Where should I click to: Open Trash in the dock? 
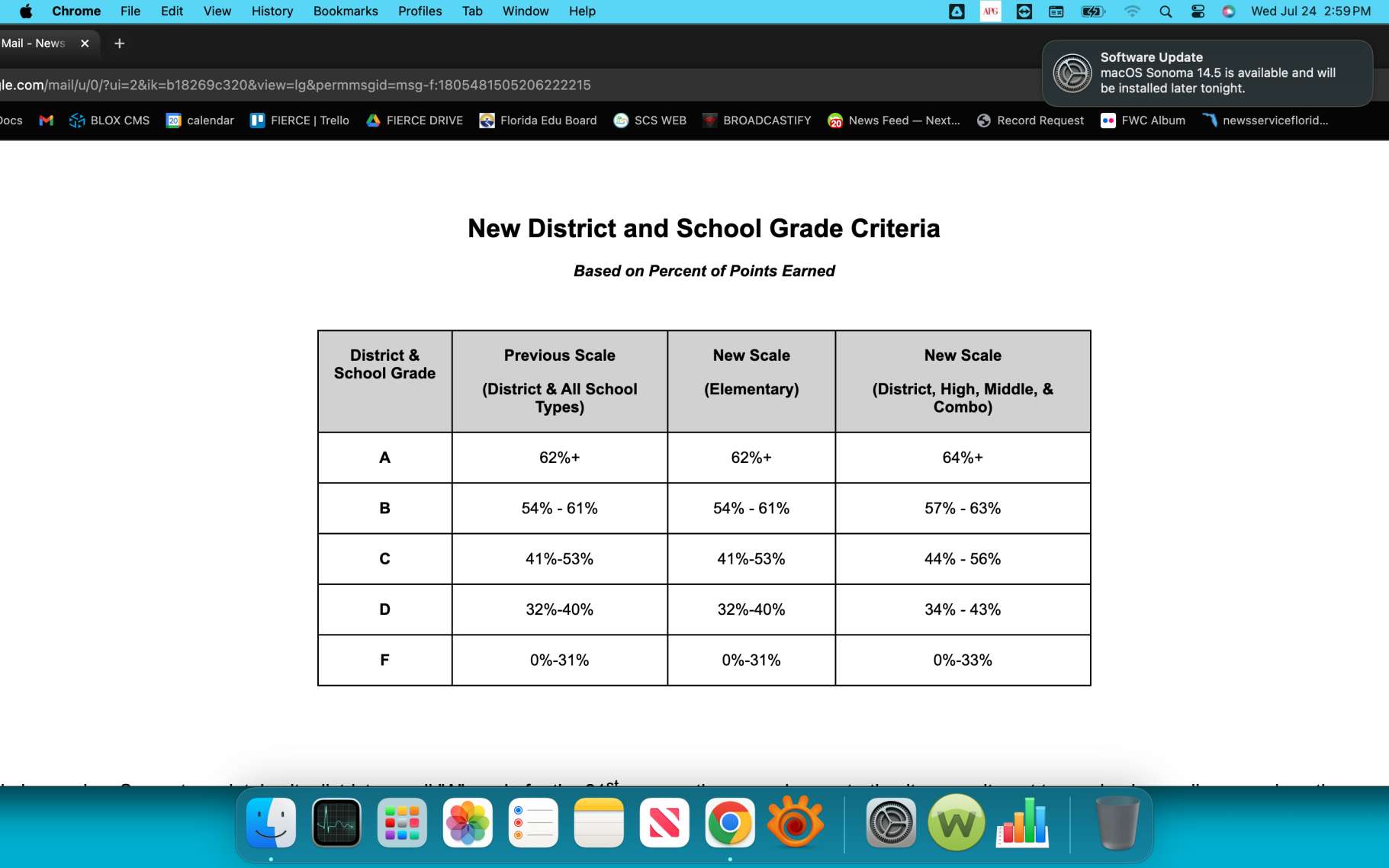(x=1117, y=823)
